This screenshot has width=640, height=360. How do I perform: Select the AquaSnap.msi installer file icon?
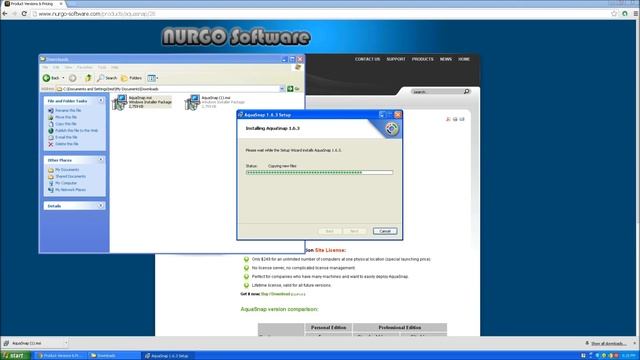pyautogui.click(x=119, y=102)
